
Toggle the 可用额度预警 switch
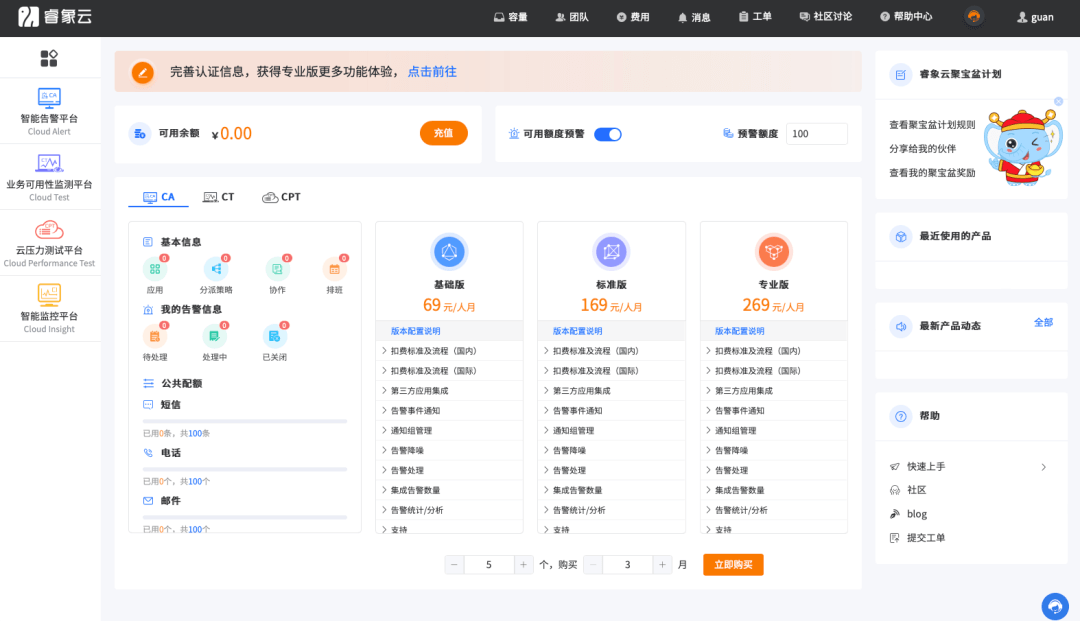pyautogui.click(x=608, y=134)
